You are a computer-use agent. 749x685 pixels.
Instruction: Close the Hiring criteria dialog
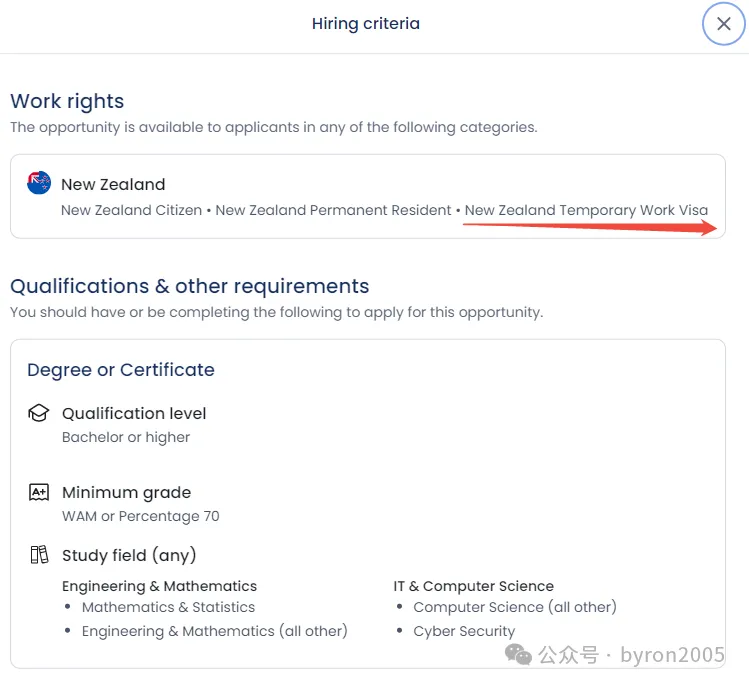(x=723, y=24)
